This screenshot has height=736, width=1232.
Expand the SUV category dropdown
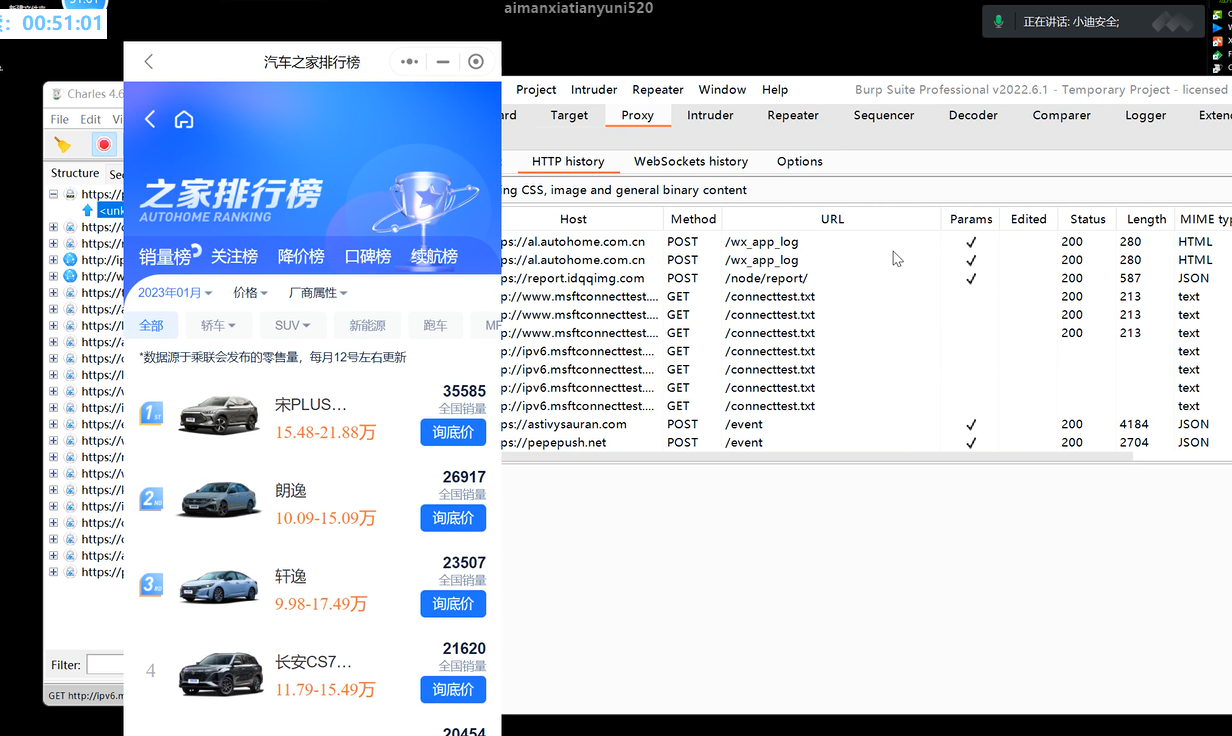293,326
